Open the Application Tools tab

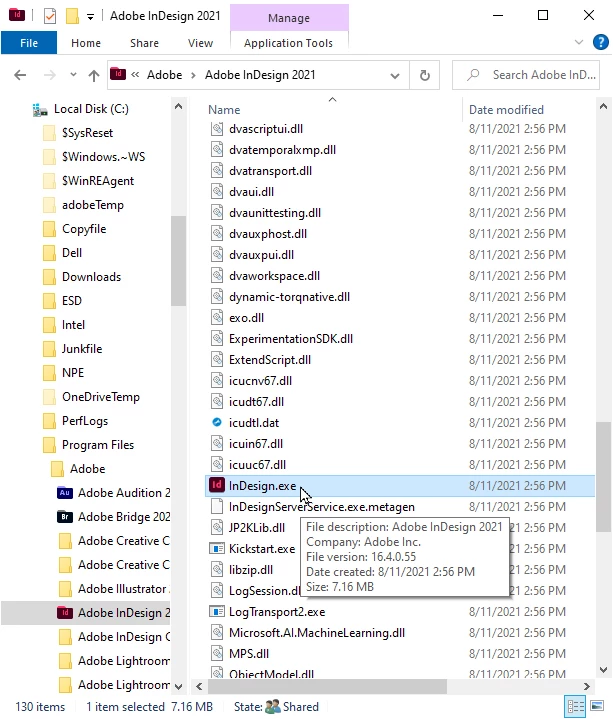point(288,43)
